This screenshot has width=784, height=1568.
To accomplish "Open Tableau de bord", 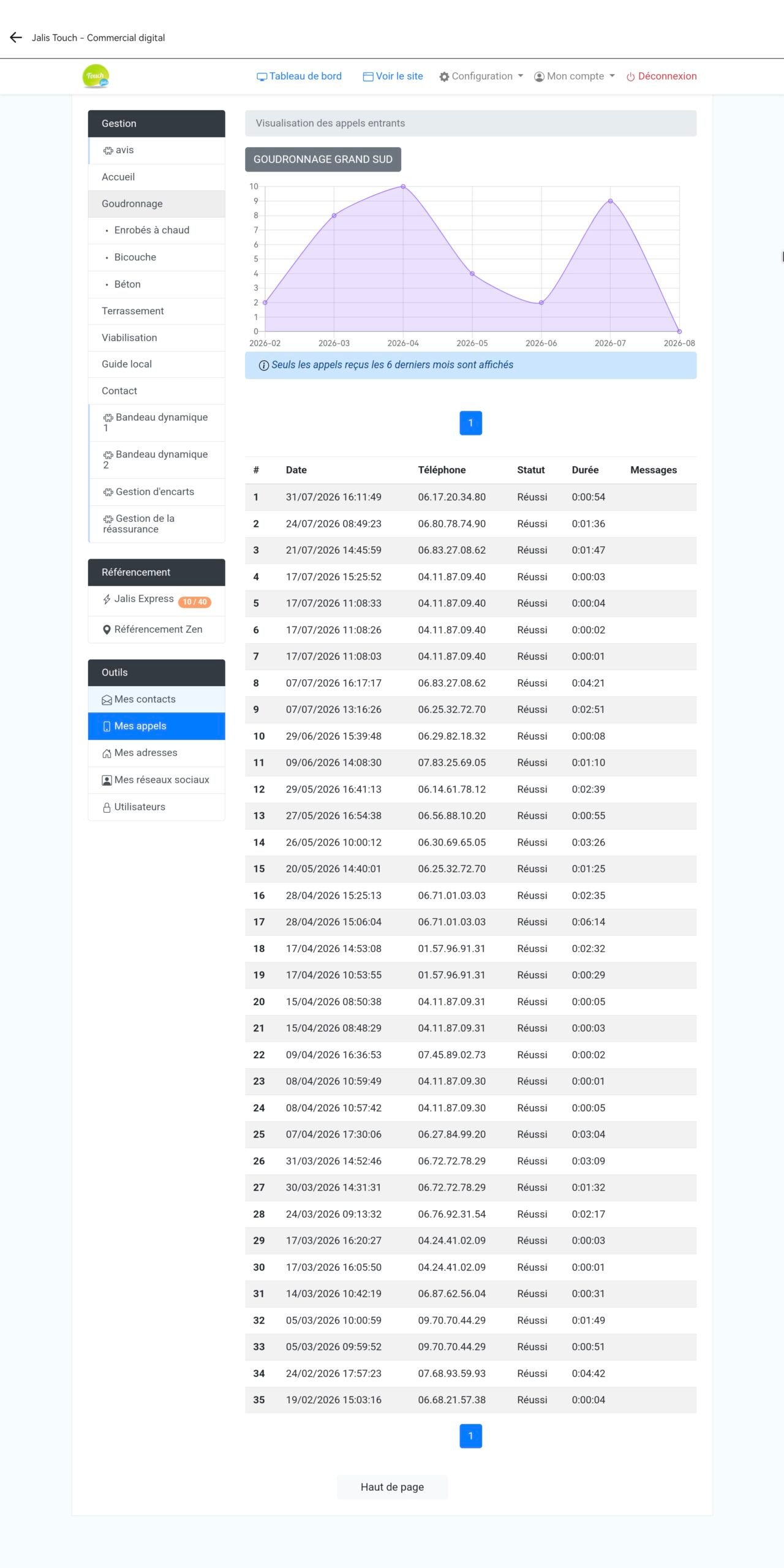I will pyautogui.click(x=299, y=76).
